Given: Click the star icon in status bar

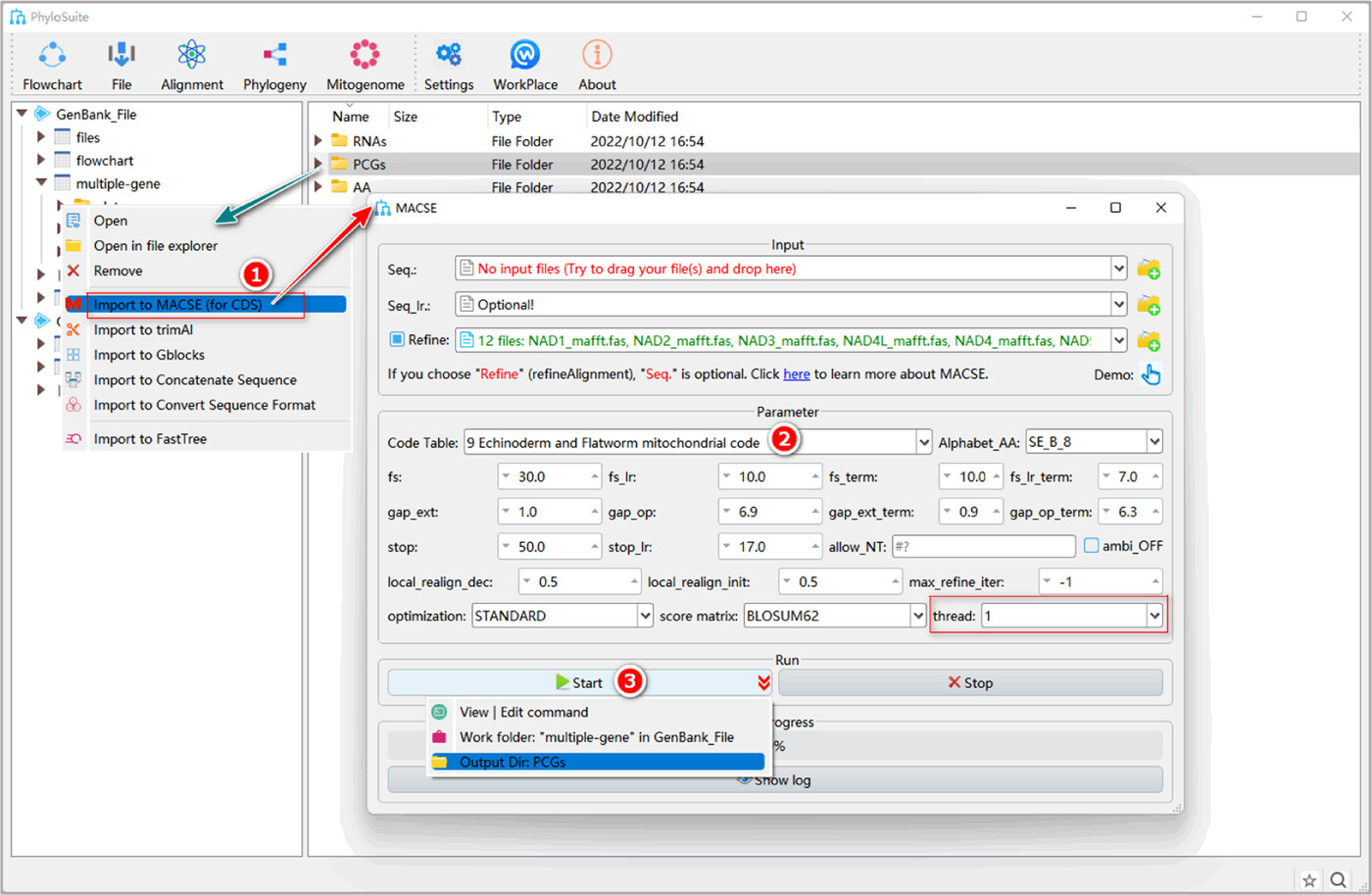Looking at the screenshot, I should point(1309,880).
